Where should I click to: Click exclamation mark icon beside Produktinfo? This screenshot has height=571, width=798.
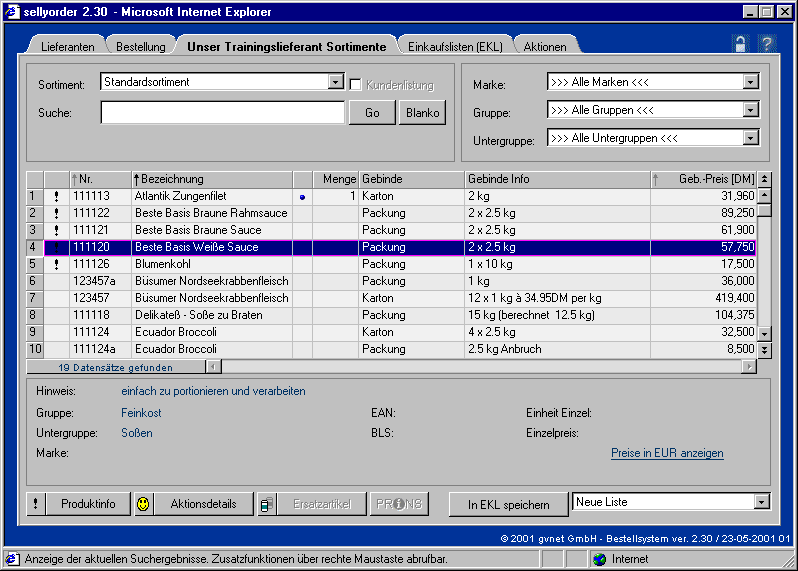click(36, 504)
